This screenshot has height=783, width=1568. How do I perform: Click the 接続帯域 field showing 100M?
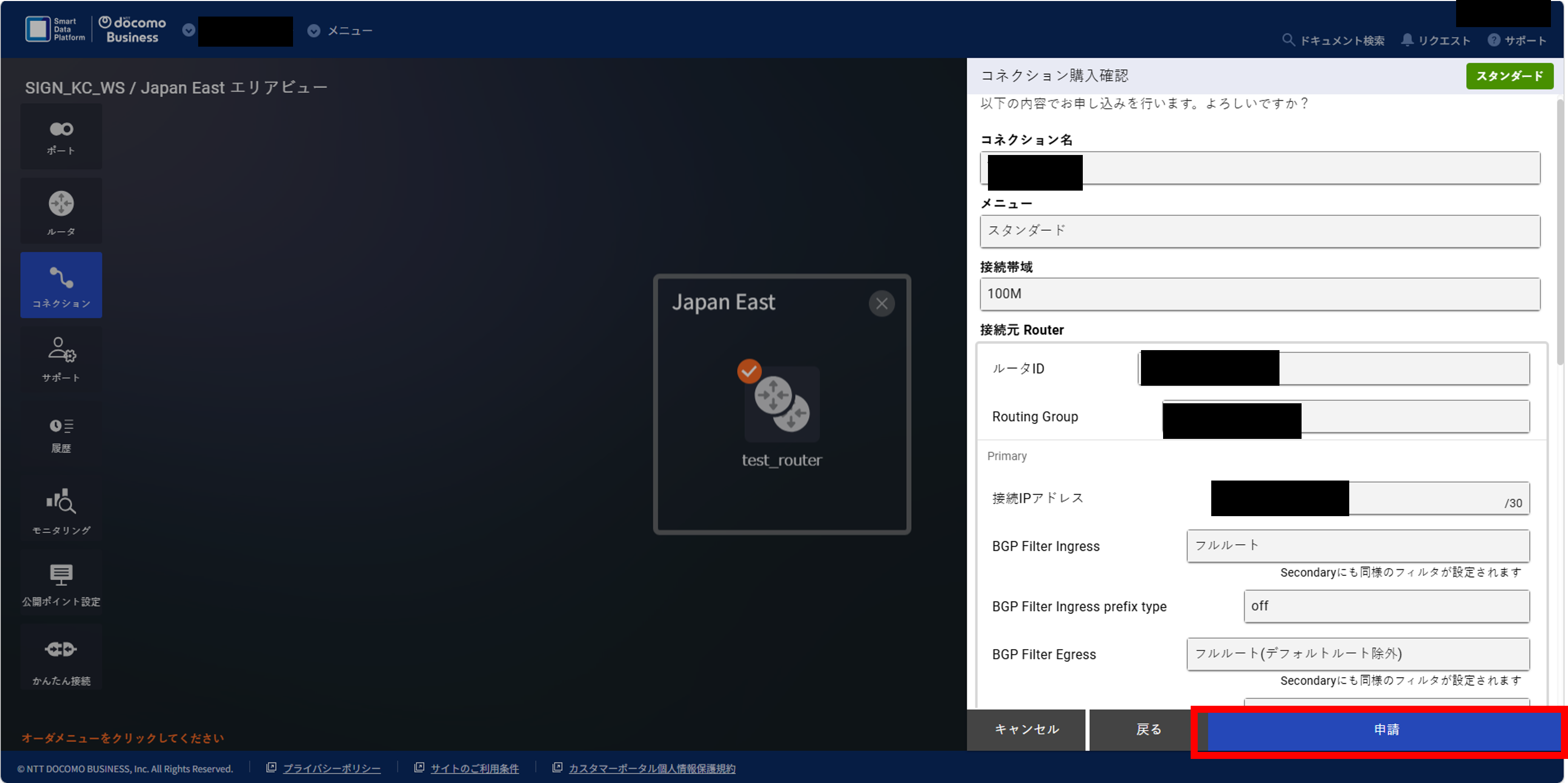coord(1260,294)
